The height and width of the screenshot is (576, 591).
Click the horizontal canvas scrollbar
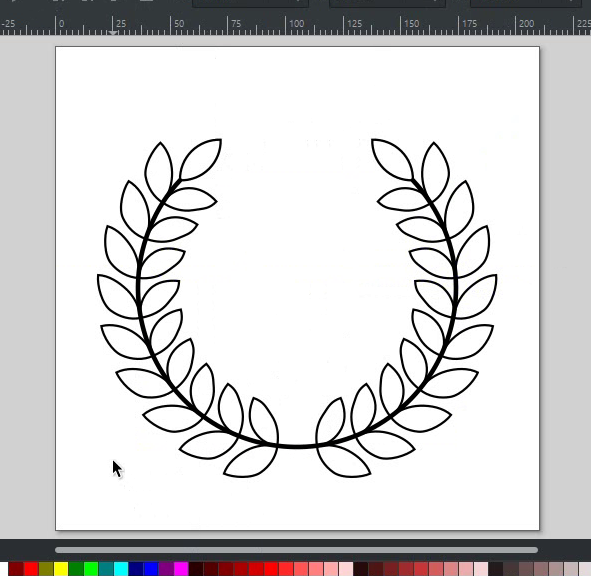click(x=296, y=550)
